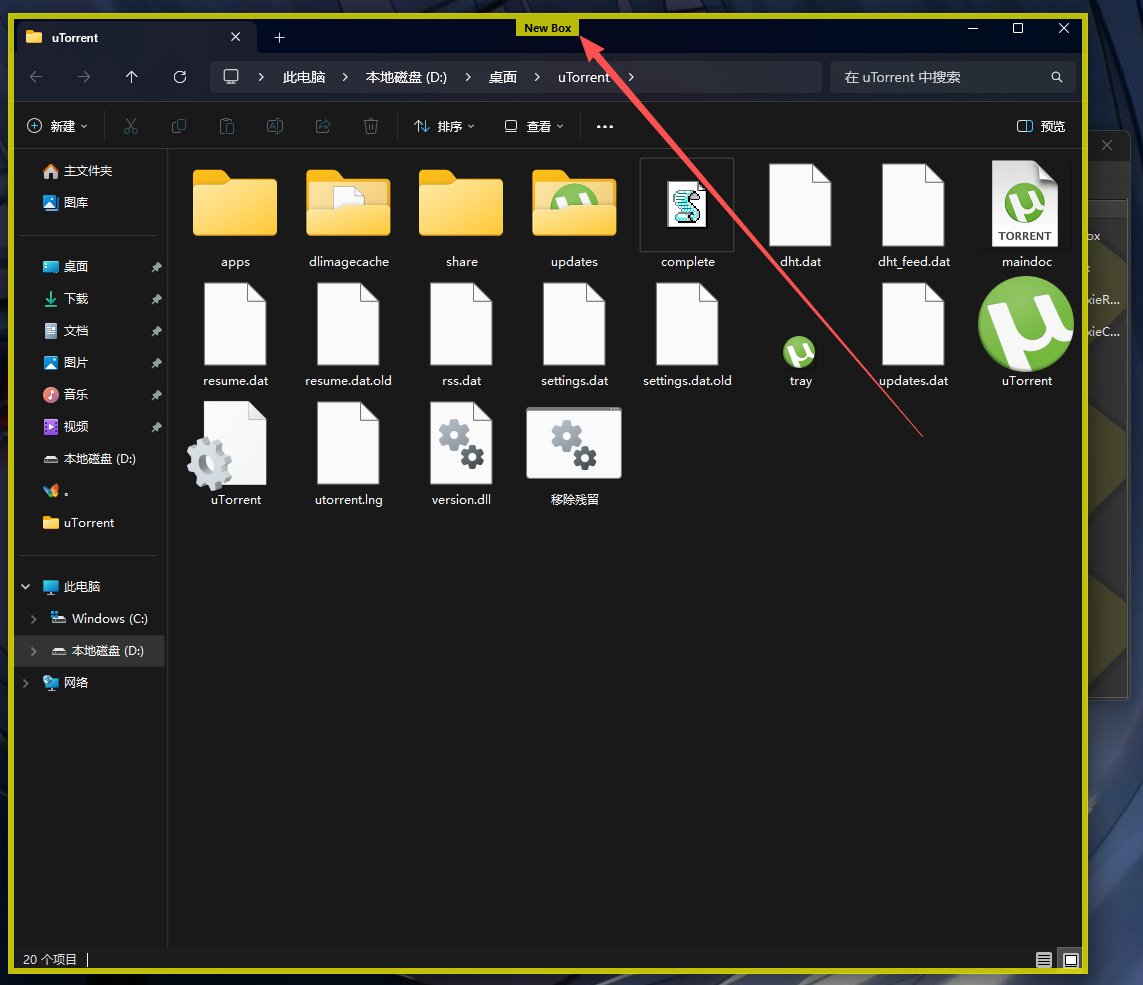1143x985 pixels.
Task: Switch to details list view
Action: point(1044,959)
